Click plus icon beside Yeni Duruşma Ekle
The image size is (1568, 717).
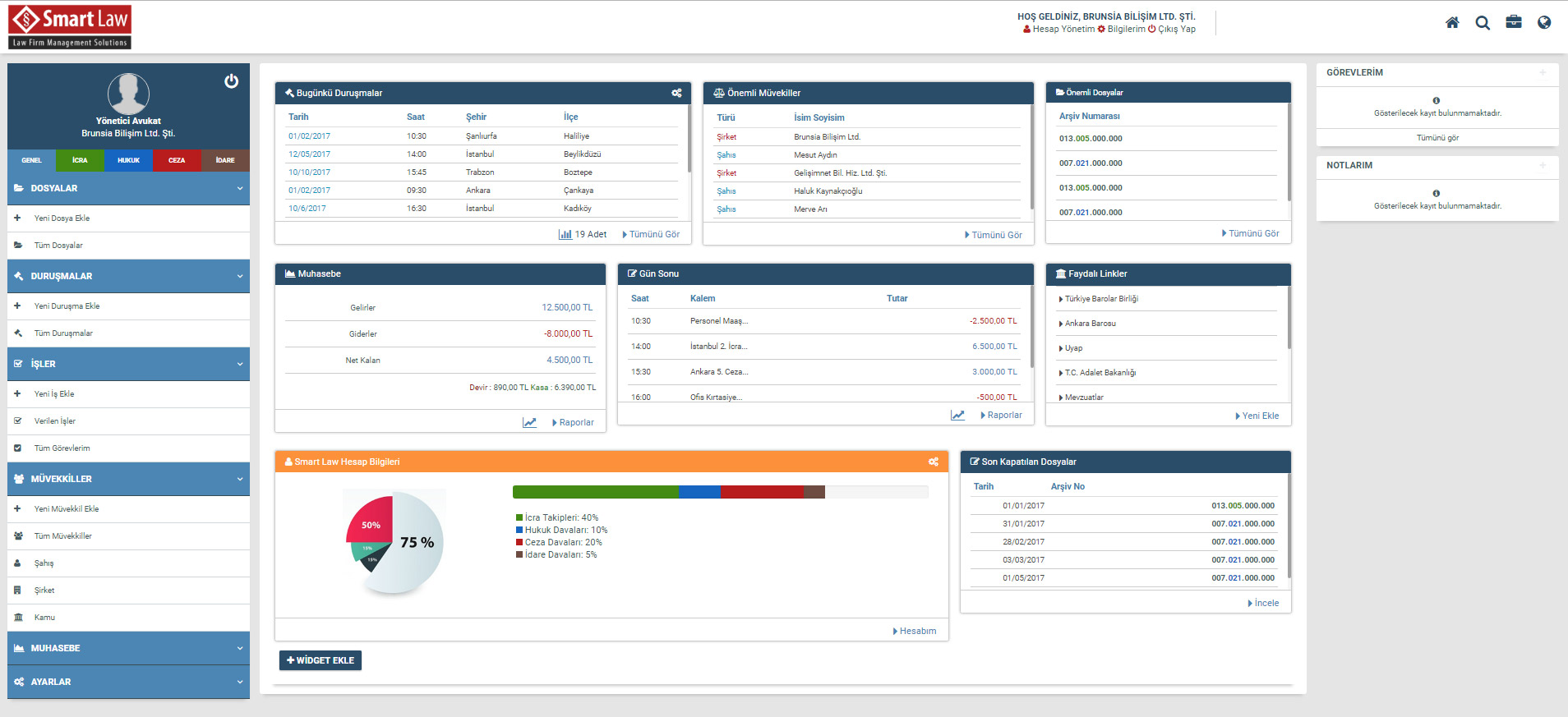pyautogui.click(x=17, y=306)
